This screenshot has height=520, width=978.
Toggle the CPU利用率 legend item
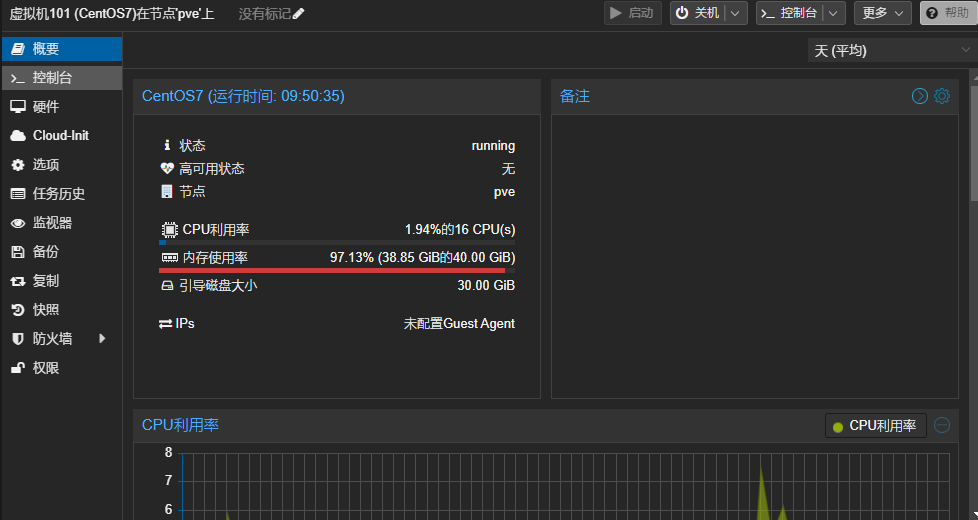(x=876, y=426)
